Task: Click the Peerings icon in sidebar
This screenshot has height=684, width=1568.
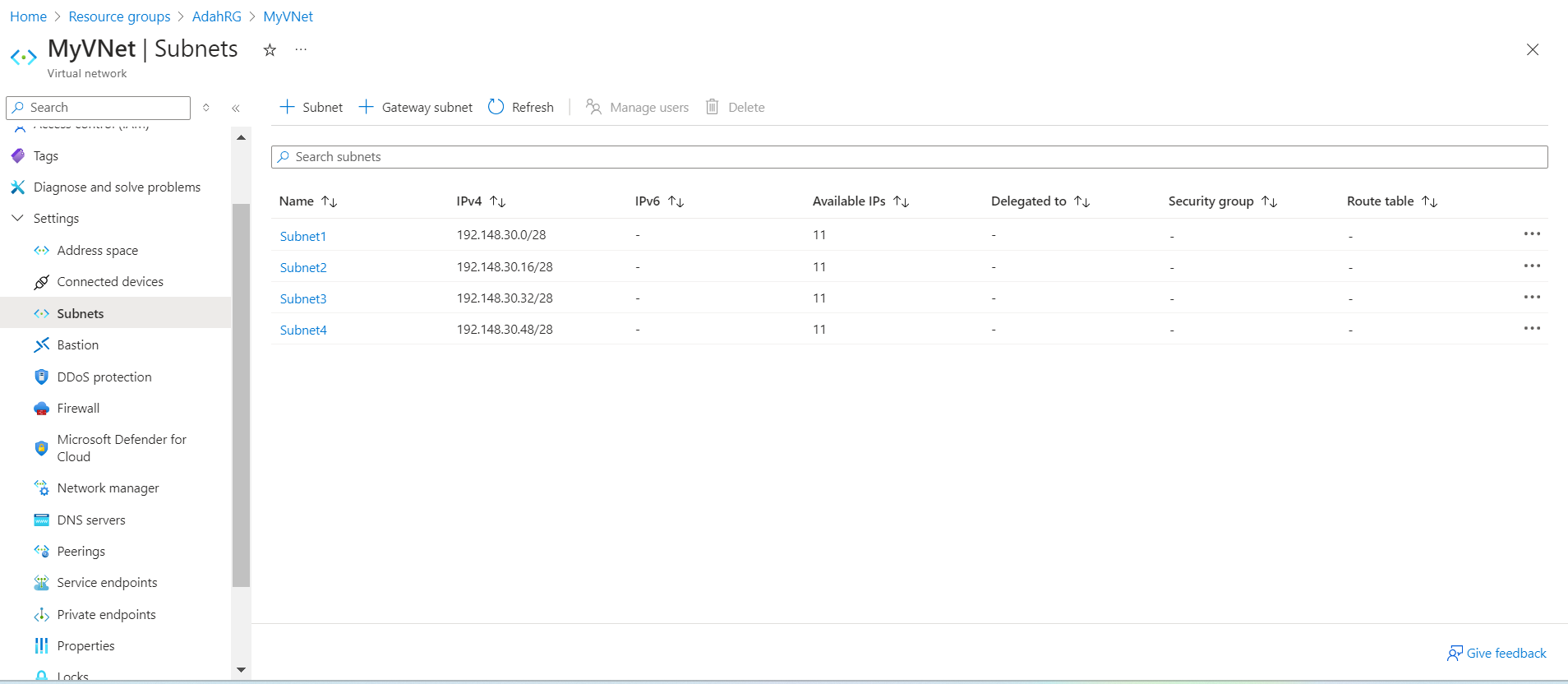Action: 42,552
